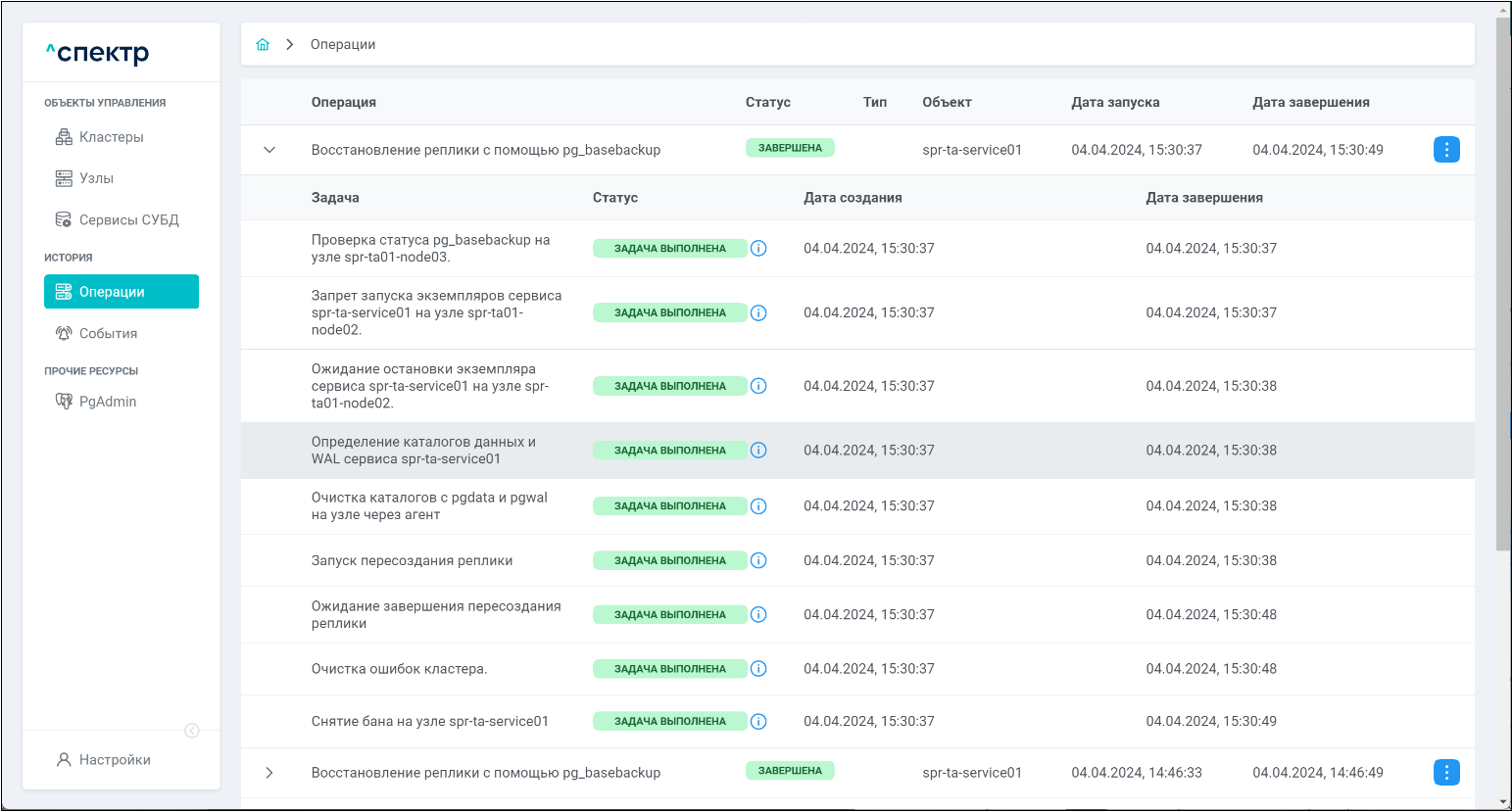Collapse the expanded 15:30:37 operation row
Screen dimensions: 1512x812
point(269,150)
